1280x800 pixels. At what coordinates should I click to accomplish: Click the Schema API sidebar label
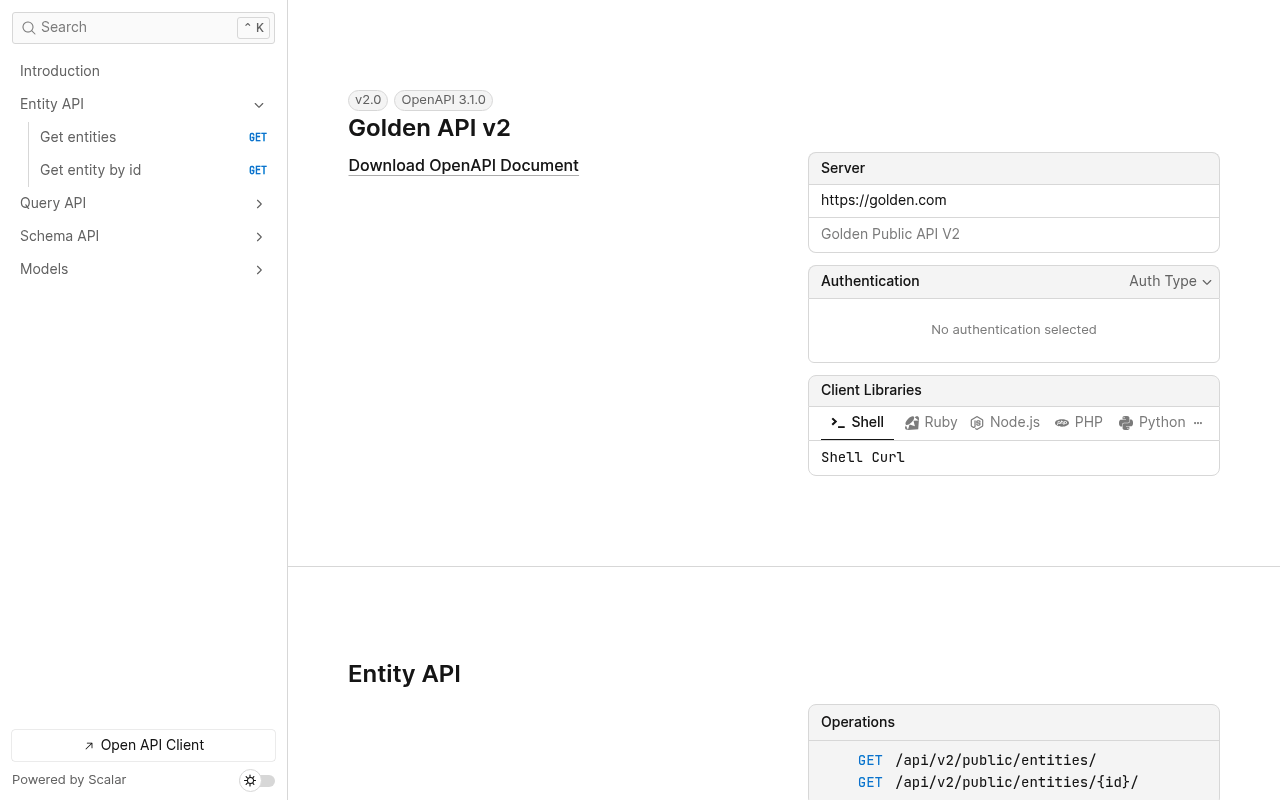[x=59, y=236]
